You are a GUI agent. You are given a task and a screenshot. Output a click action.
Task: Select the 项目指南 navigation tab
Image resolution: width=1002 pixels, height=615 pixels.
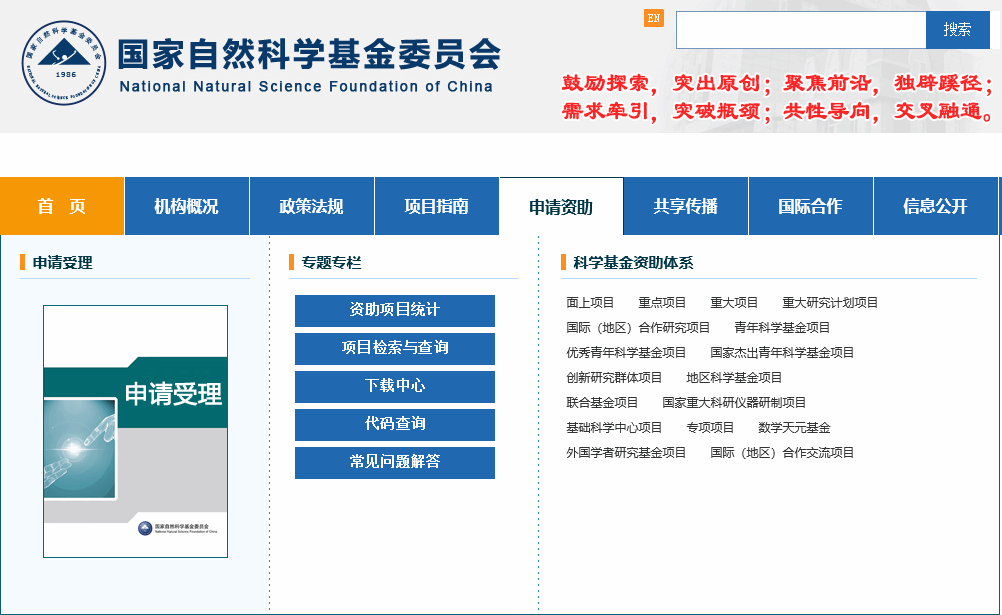click(x=436, y=207)
